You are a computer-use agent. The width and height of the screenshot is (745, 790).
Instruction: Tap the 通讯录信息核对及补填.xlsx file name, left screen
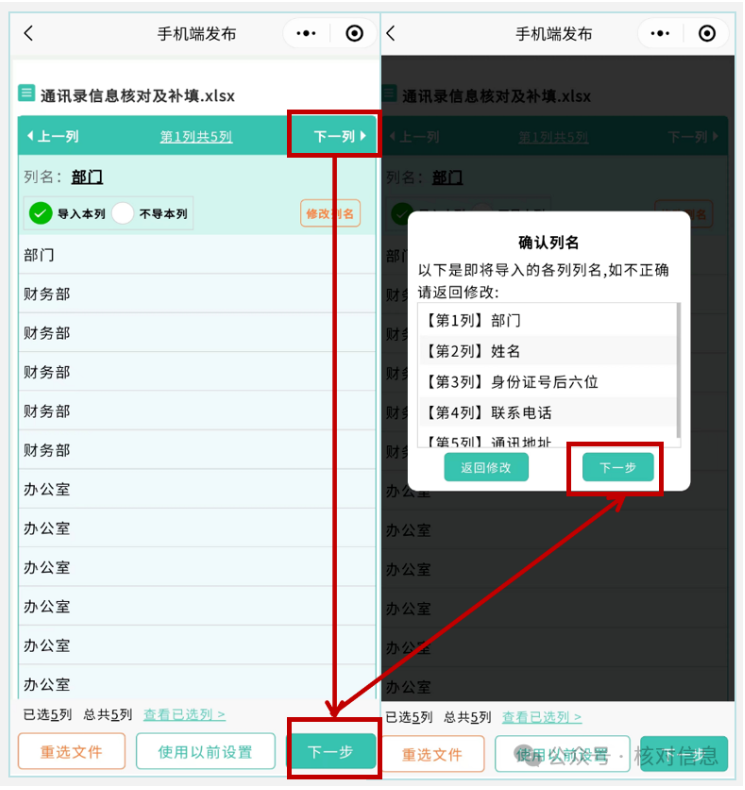pyautogui.click(x=138, y=96)
